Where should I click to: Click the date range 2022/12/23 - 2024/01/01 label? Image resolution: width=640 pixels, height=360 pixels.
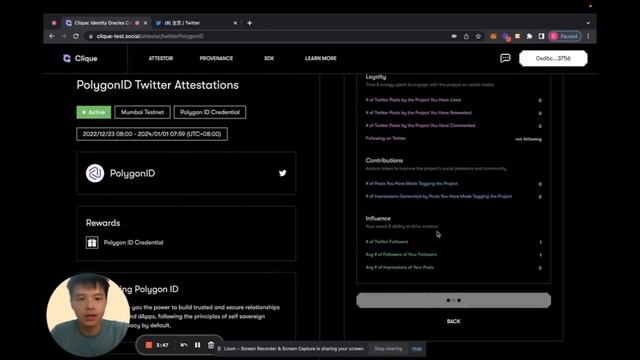[x=152, y=134]
